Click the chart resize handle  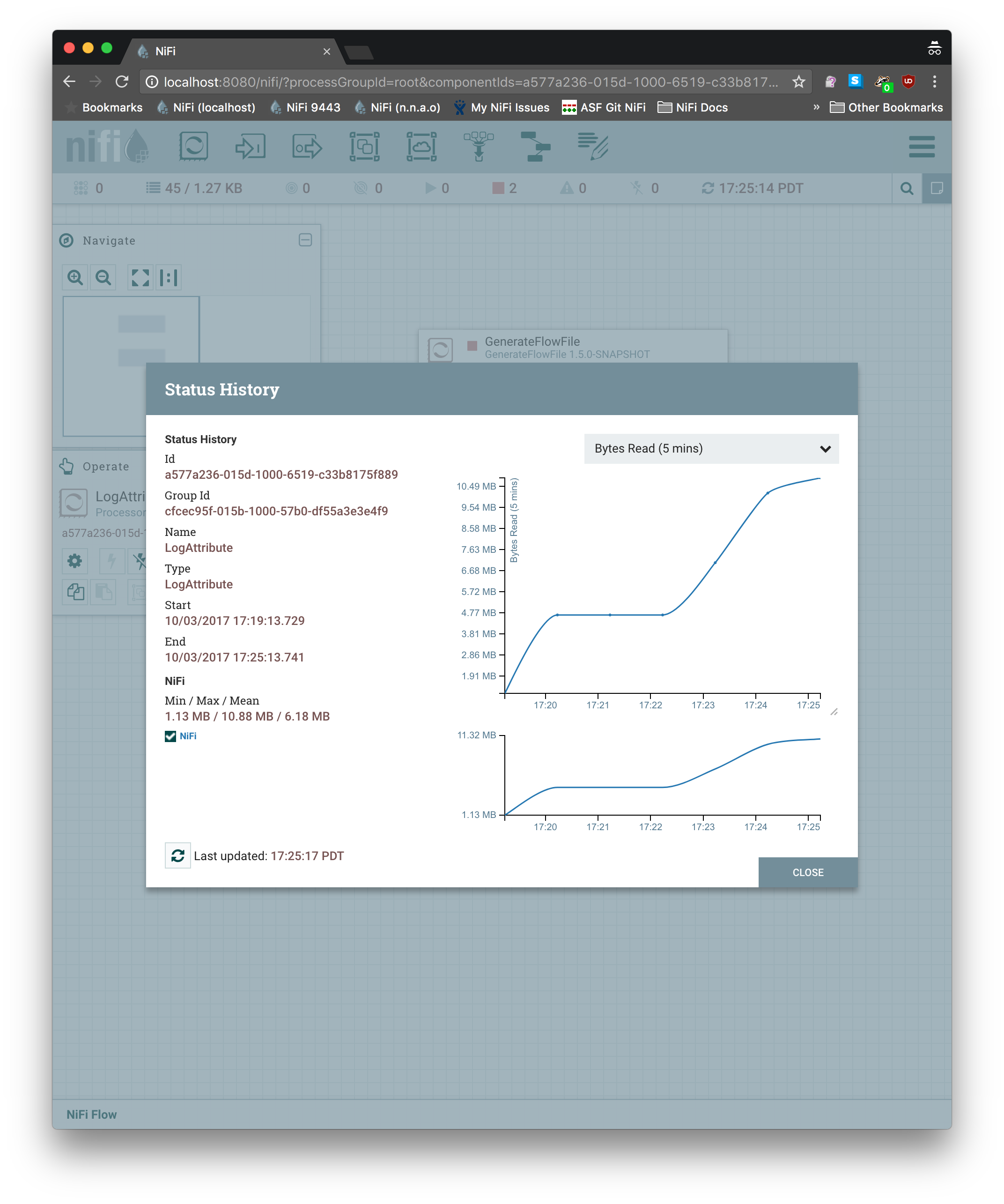(834, 712)
